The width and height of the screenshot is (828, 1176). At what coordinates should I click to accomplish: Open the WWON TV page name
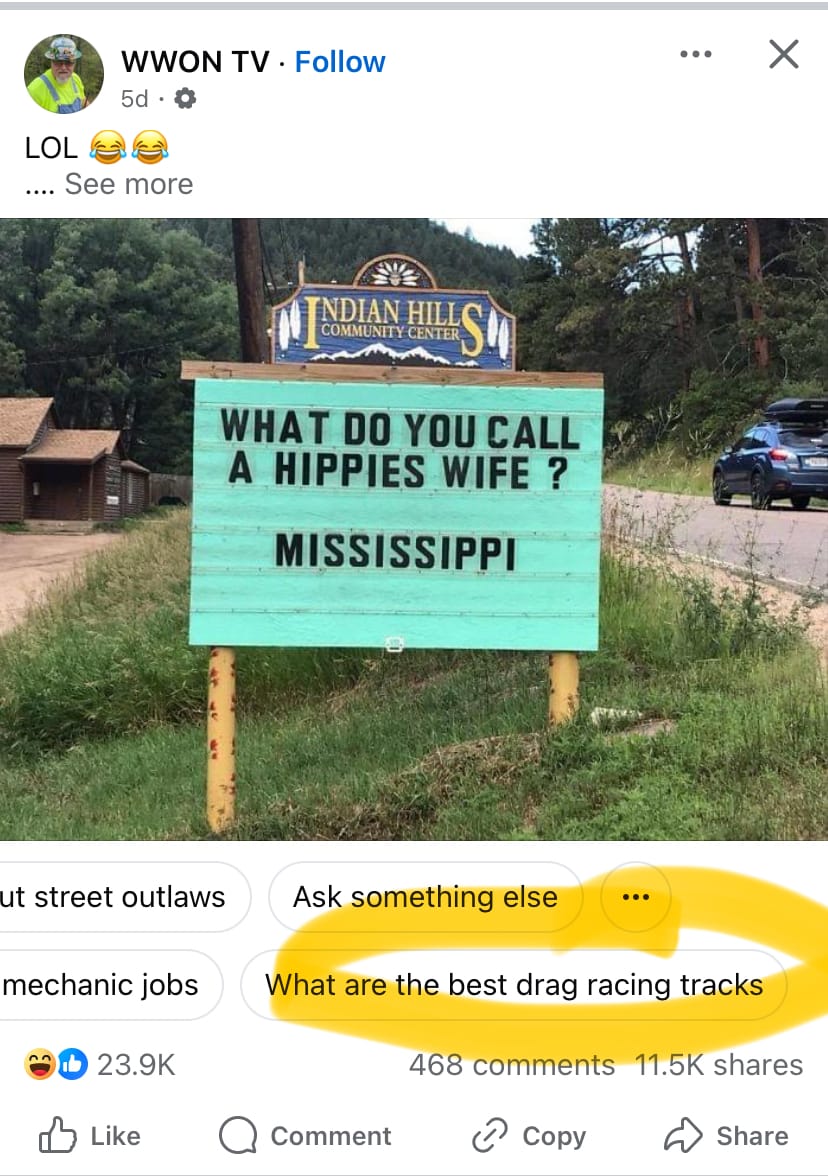[x=195, y=62]
